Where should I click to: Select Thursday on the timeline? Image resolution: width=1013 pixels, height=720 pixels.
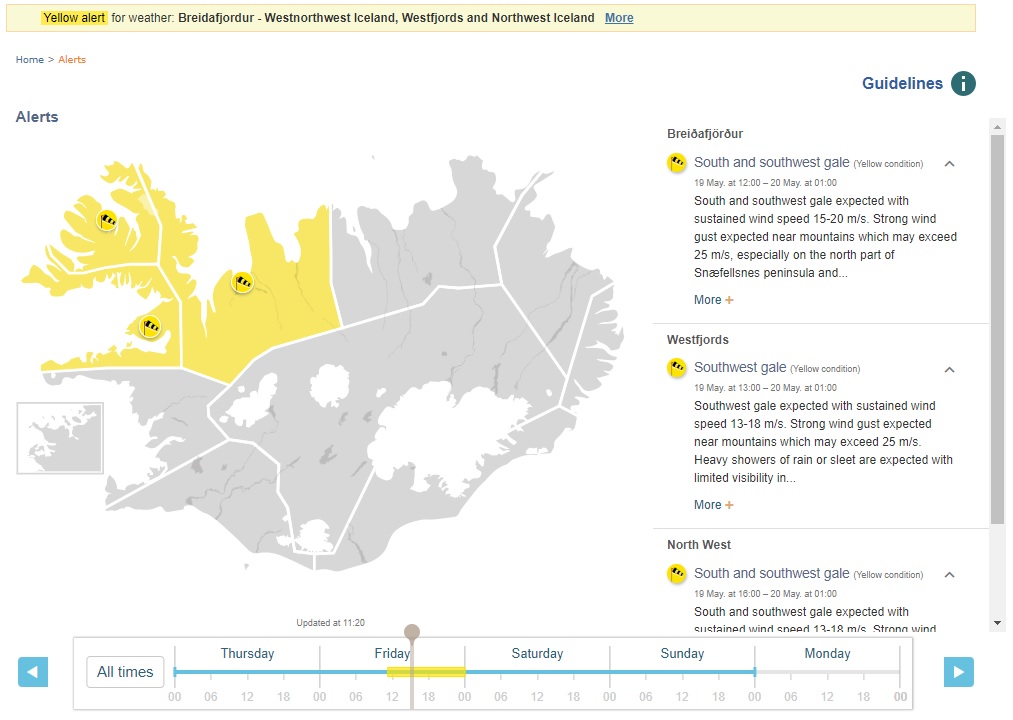tap(247, 654)
